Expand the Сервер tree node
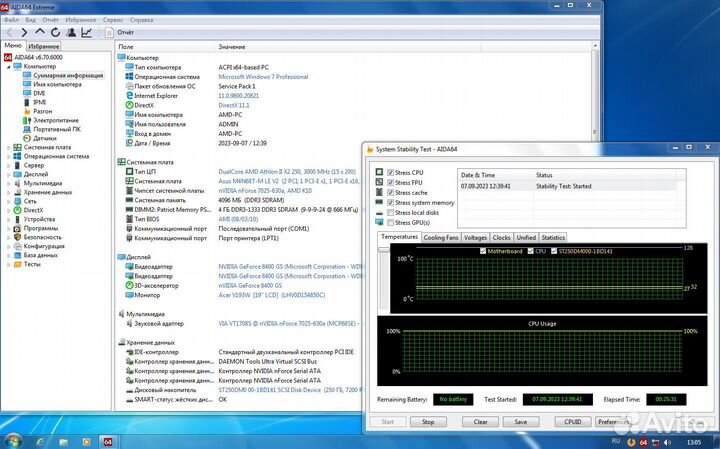 [x=8, y=165]
